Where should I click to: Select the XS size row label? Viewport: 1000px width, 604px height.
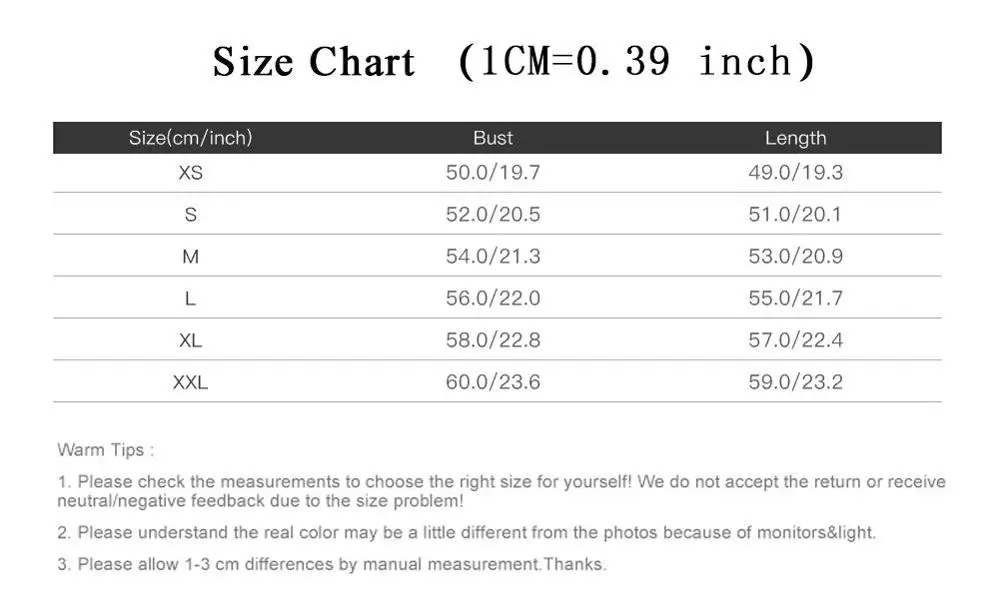pyautogui.click(x=191, y=173)
